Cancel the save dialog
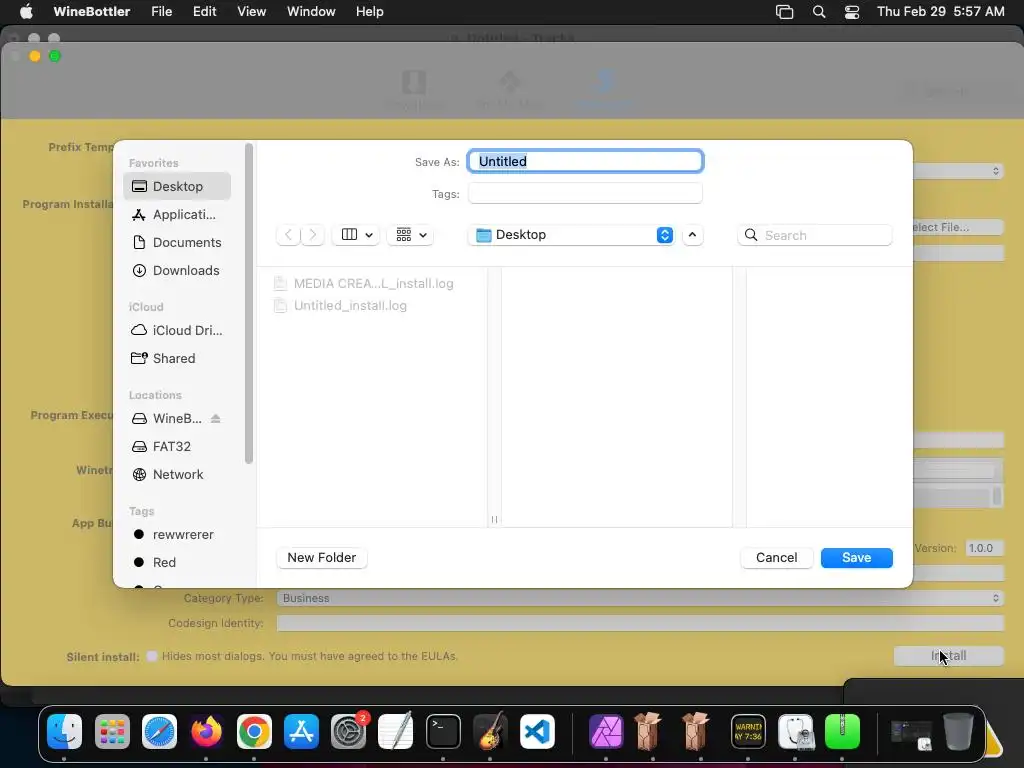The width and height of the screenshot is (1024, 768). click(776, 558)
